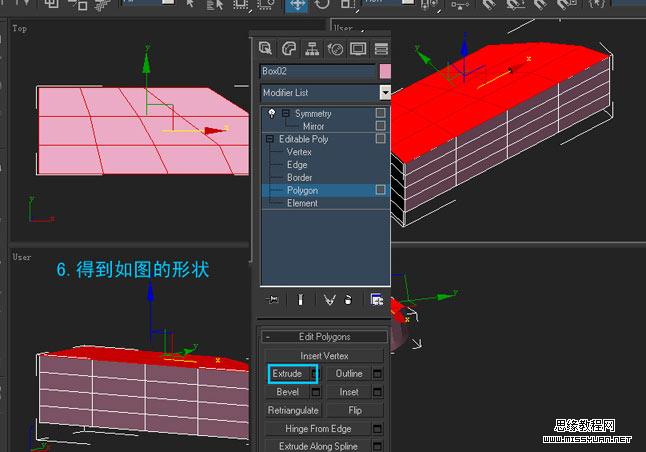Toggle Show End Result icon
This screenshot has width=646, height=452.
click(300, 300)
